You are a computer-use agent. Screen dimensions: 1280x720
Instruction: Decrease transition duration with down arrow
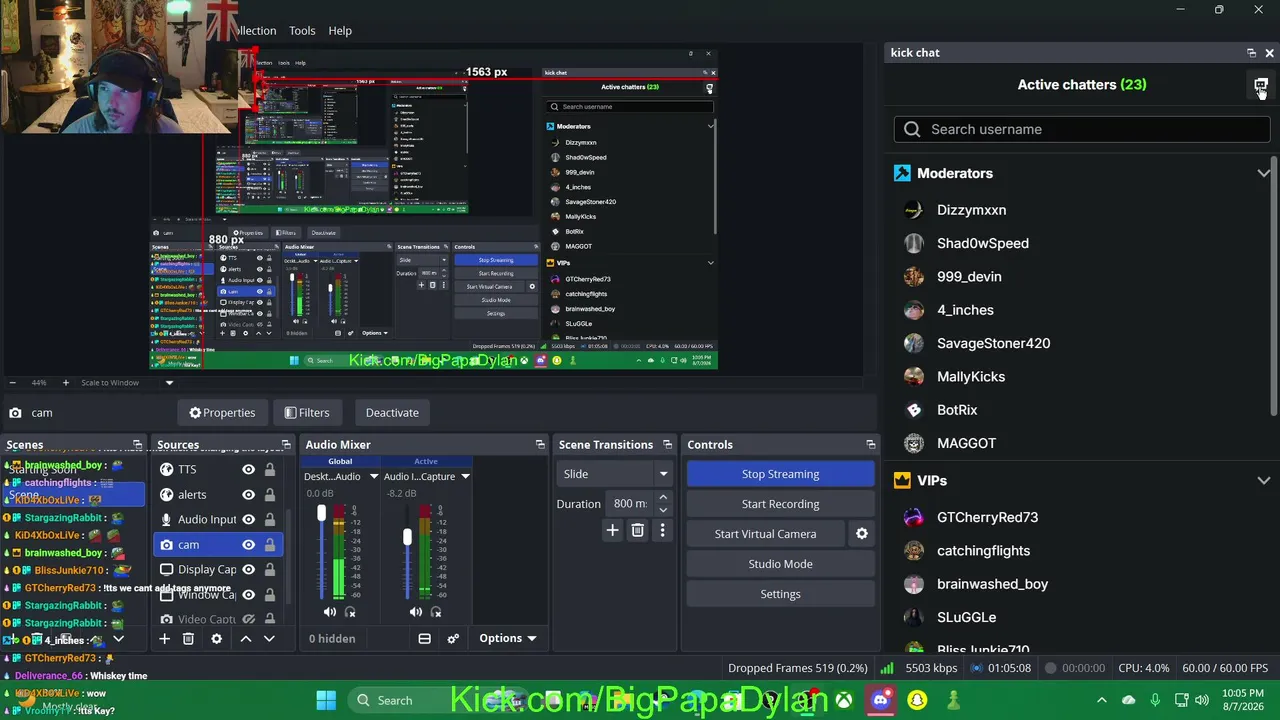point(663,510)
